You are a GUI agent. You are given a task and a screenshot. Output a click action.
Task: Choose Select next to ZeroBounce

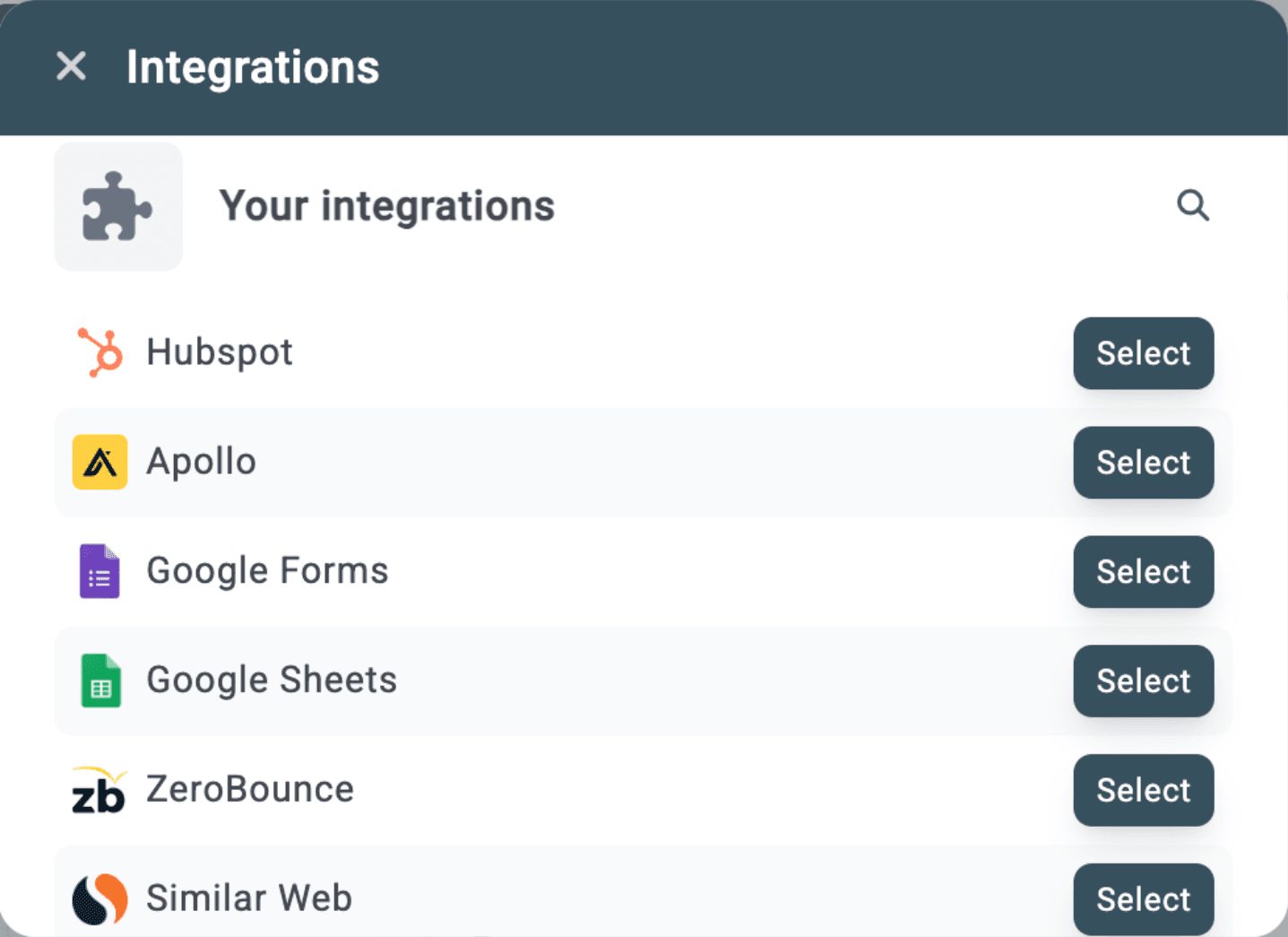coord(1143,790)
